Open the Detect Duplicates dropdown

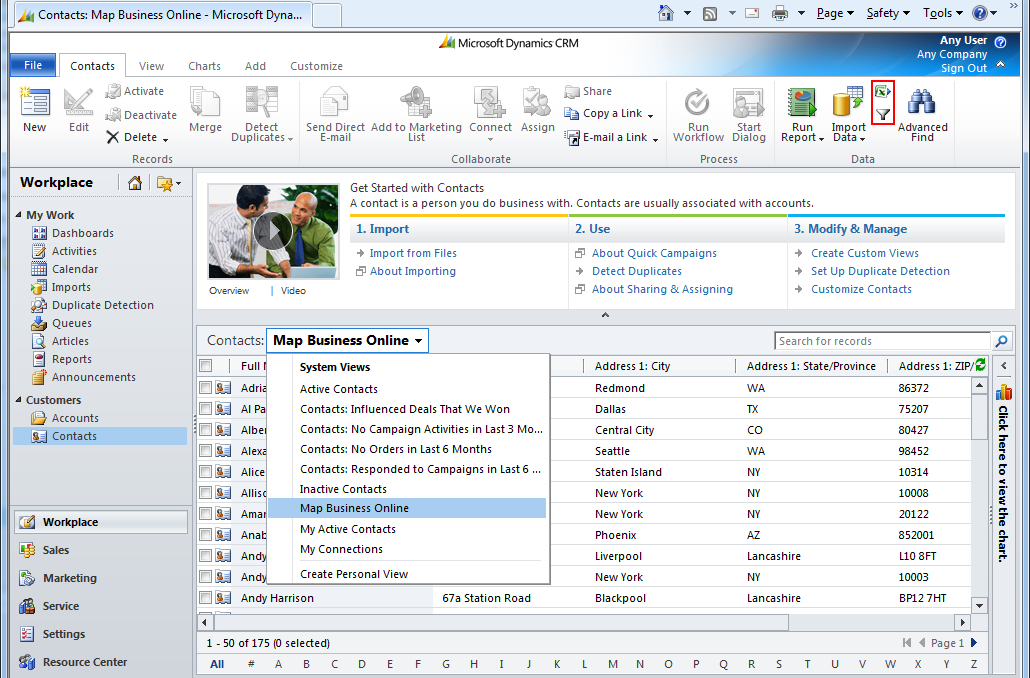pos(290,139)
